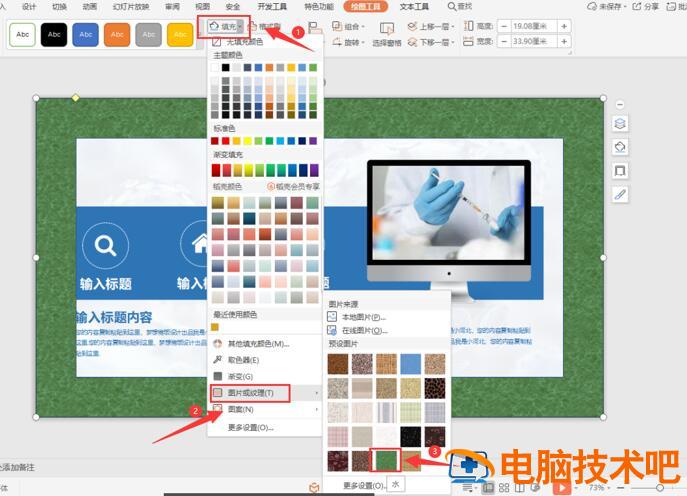Click the height value input field
This screenshot has width=687, height=496.
[534, 26]
